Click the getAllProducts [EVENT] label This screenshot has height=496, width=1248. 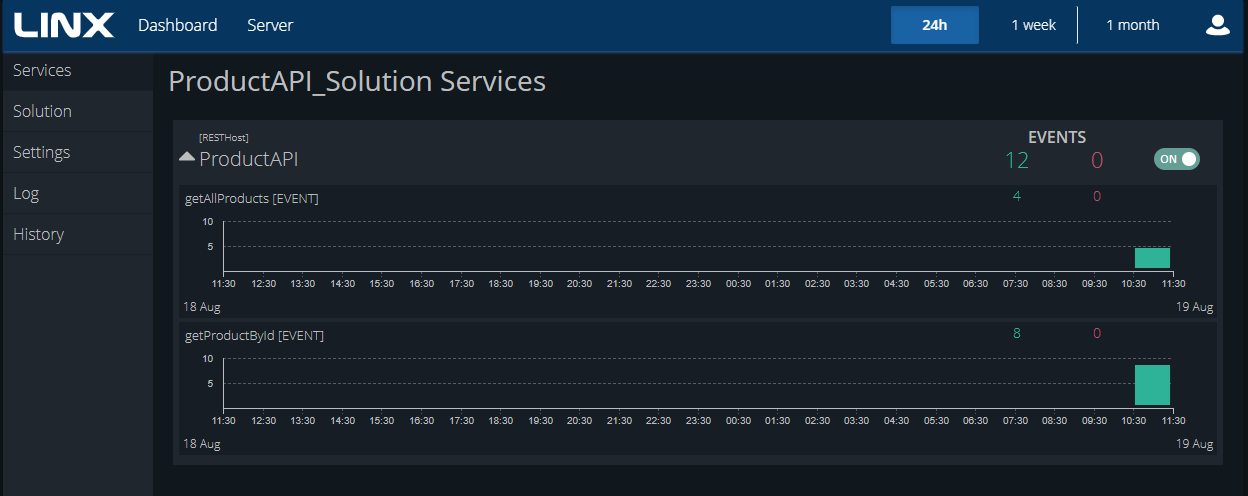pyautogui.click(x=252, y=198)
